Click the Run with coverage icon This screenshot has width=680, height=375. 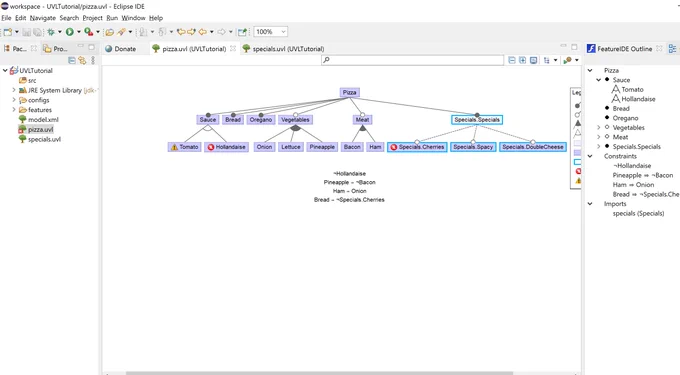coord(88,32)
